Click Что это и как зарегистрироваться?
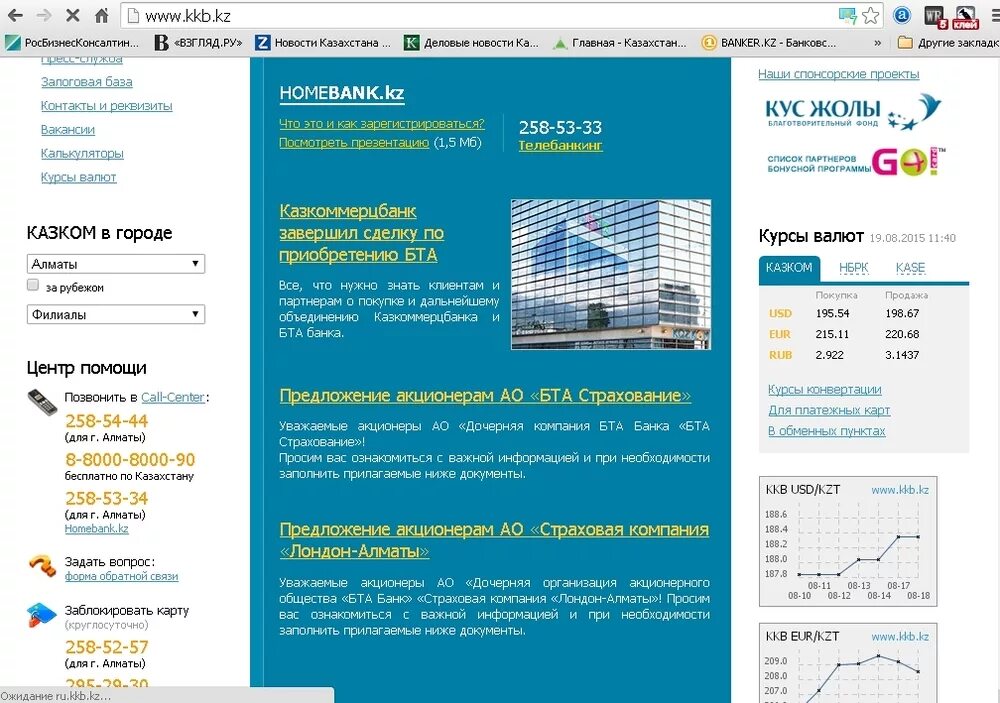1000x703 pixels. pos(381,124)
